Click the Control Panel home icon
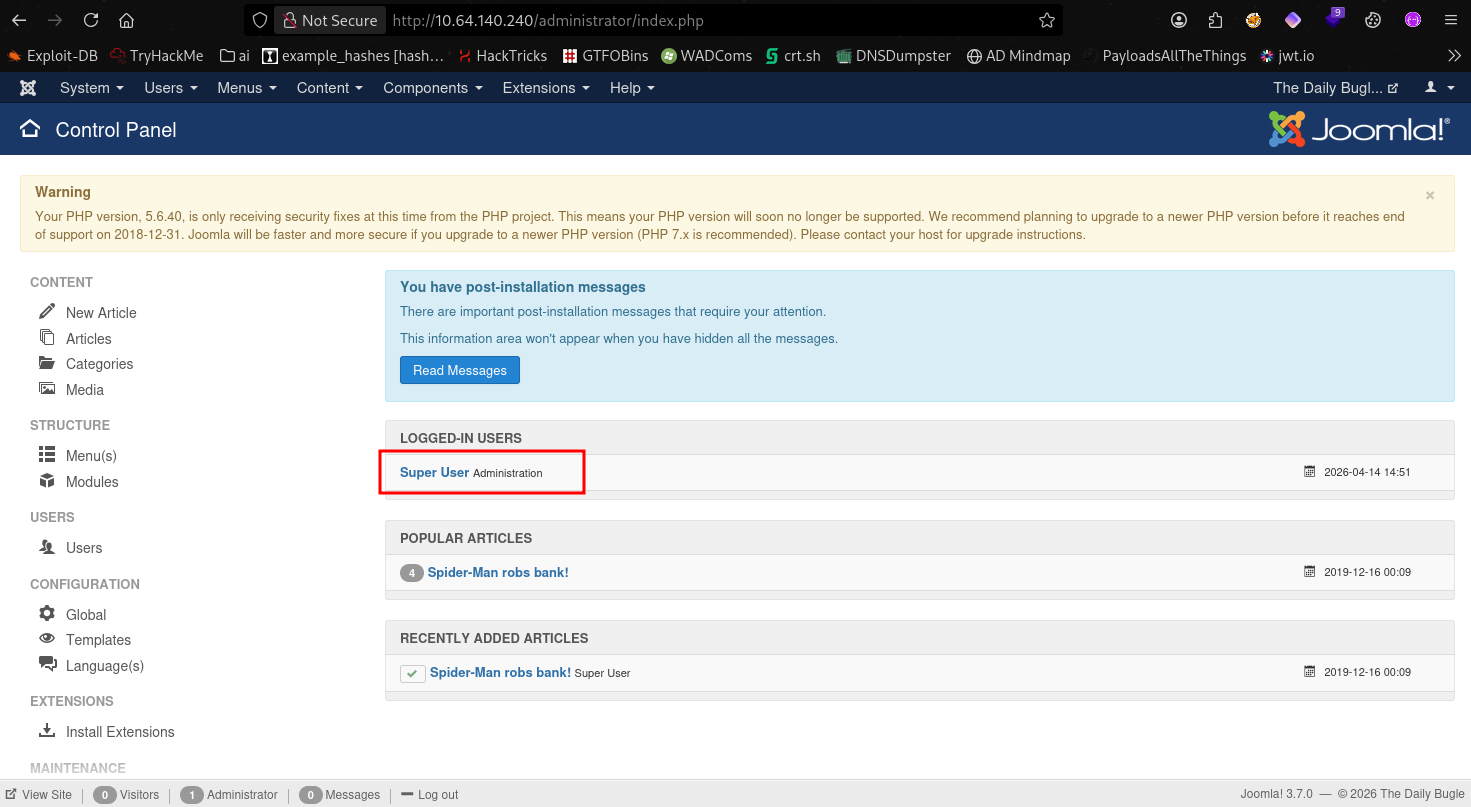This screenshot has height=807, width=1471. 30,129
